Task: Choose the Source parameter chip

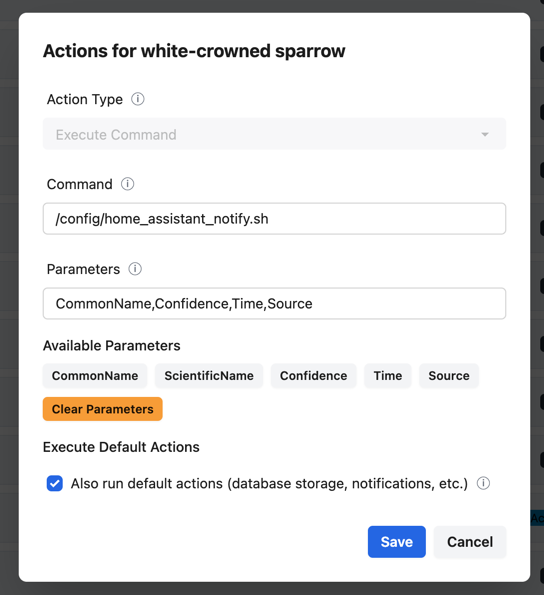Action: point(449,376)
